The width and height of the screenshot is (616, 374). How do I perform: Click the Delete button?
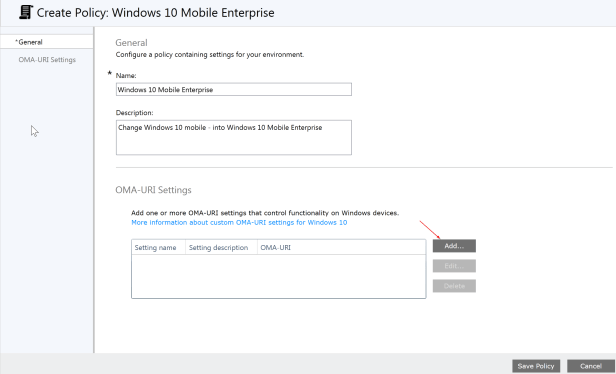pyautogui.click(x=454, y=286)
